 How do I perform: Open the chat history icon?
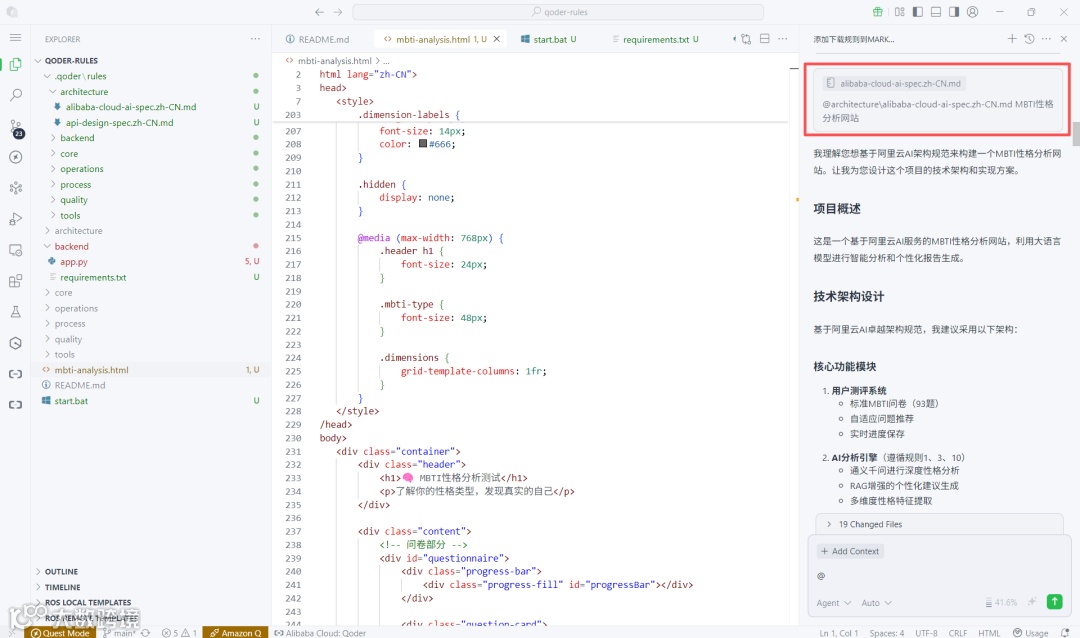point(1029,39)
